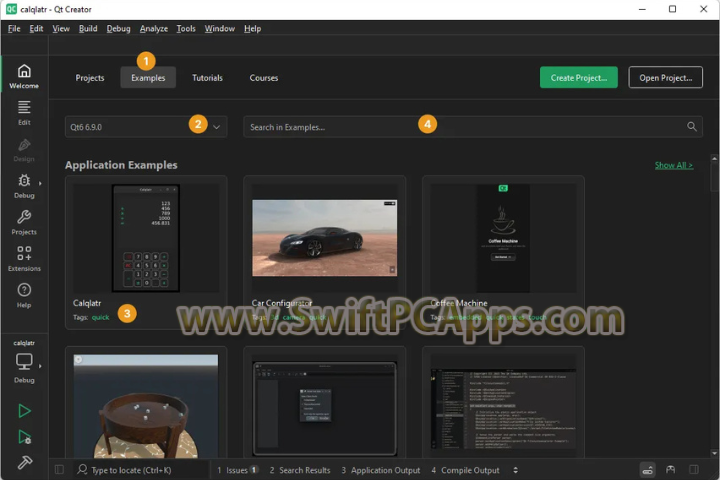Maximize the Qt Creator window
720x480 pixels.
[672, 9]
